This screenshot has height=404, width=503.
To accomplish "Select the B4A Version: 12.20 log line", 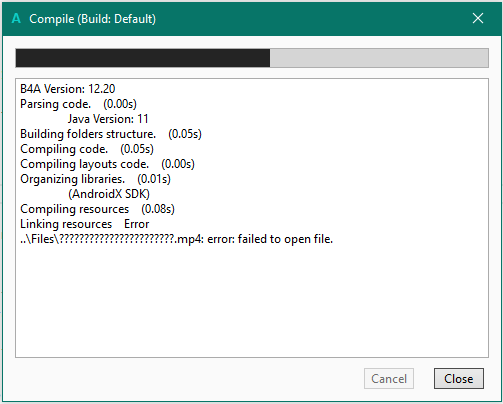I will [68, 89].
